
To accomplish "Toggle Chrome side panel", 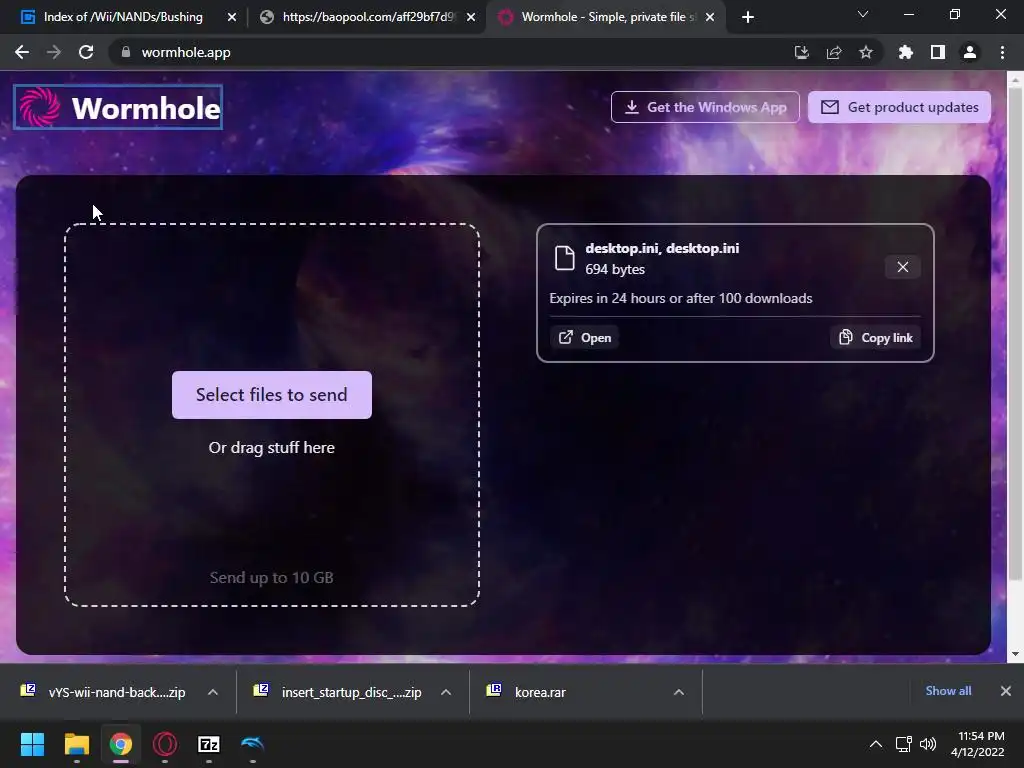I will pyautogui.click(x=938, y=52).
